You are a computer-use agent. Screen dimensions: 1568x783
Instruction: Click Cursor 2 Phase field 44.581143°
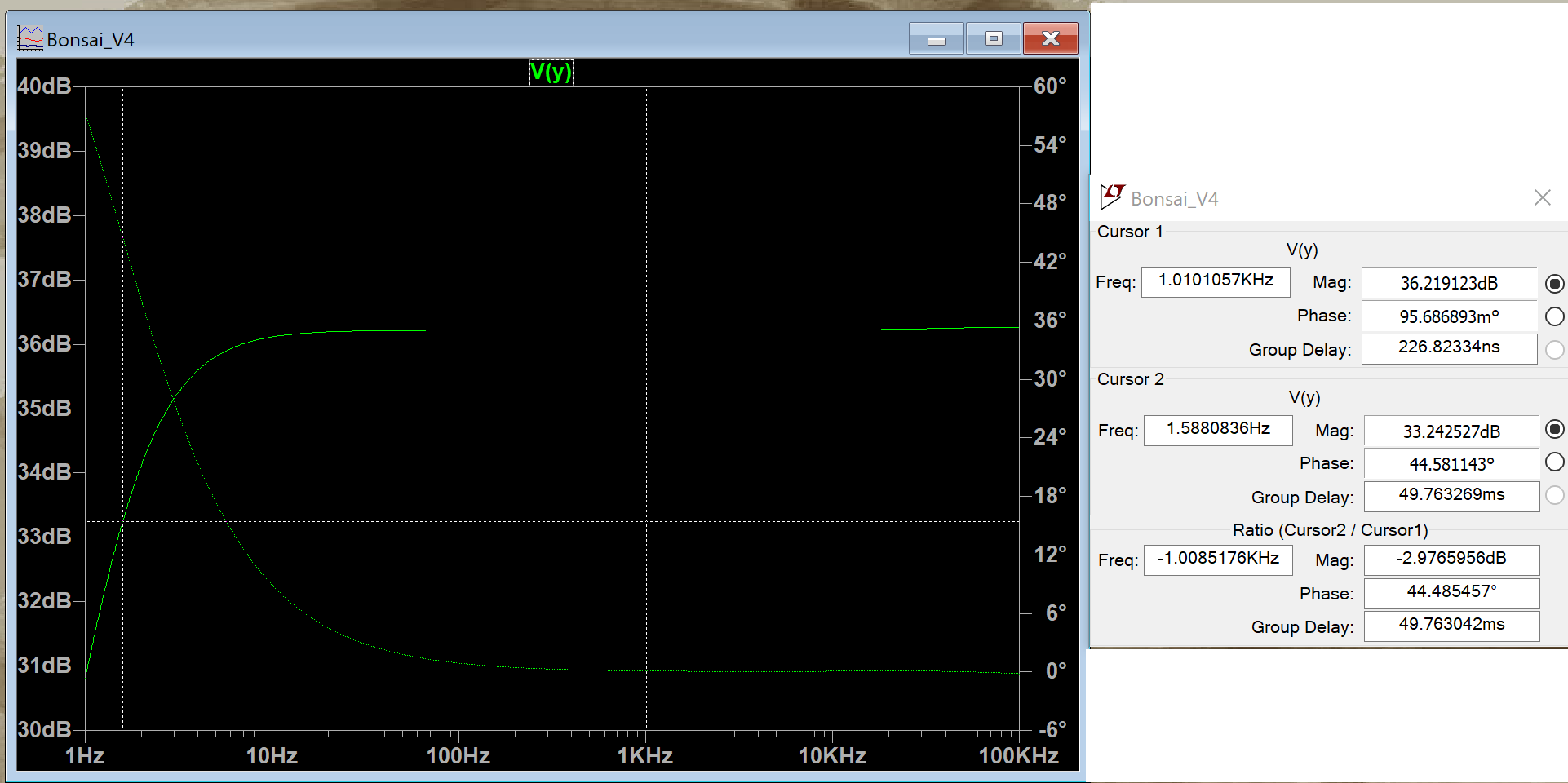tap(1452, 464)
